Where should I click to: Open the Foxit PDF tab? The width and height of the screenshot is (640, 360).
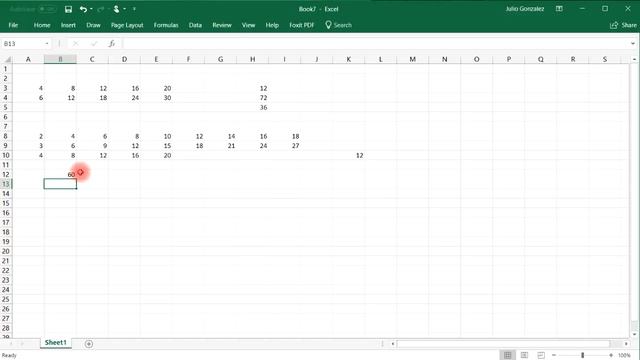301,25
